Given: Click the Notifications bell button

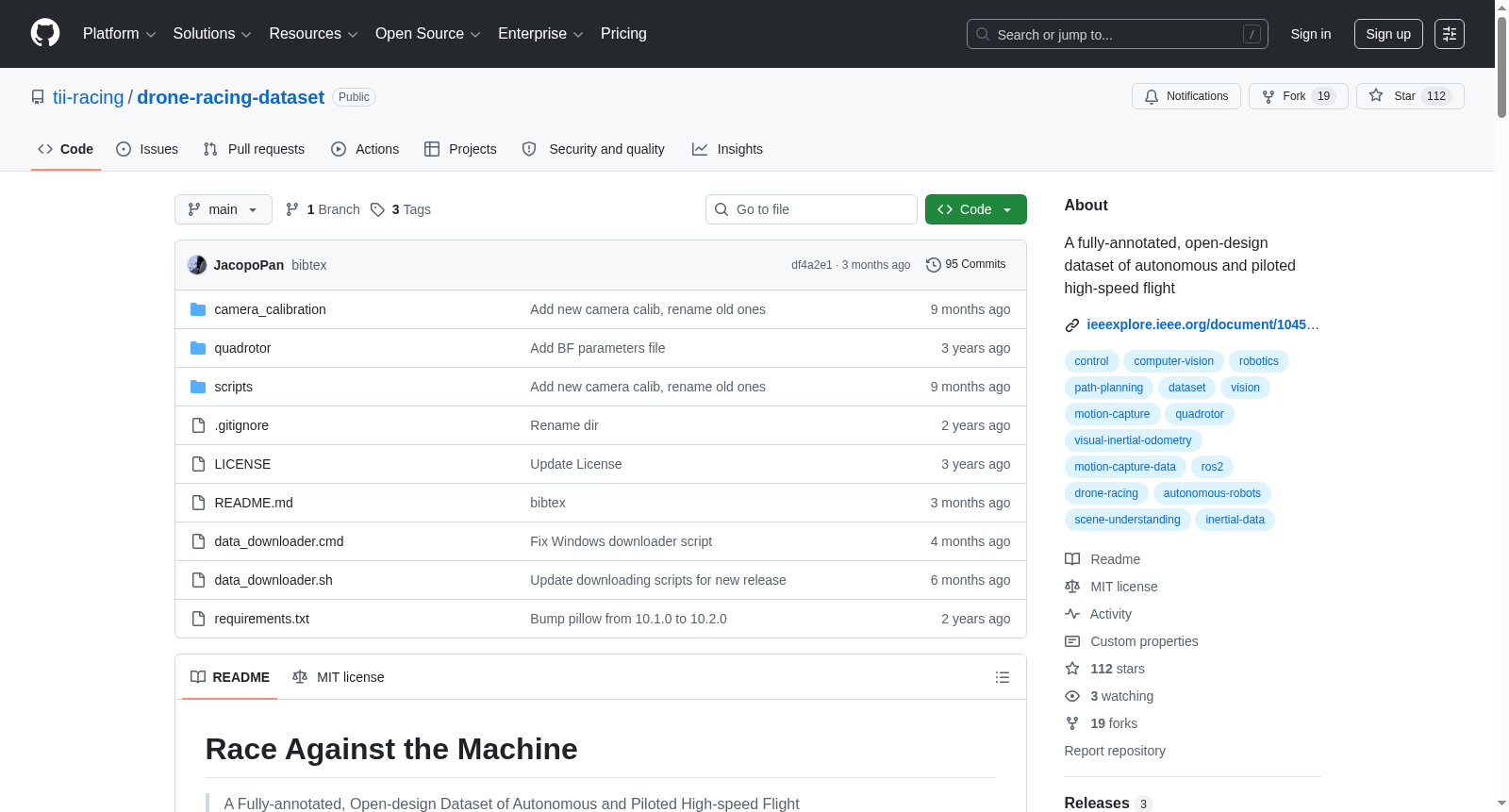Looking at the screenshot, I should click(x=1186, y=96).
